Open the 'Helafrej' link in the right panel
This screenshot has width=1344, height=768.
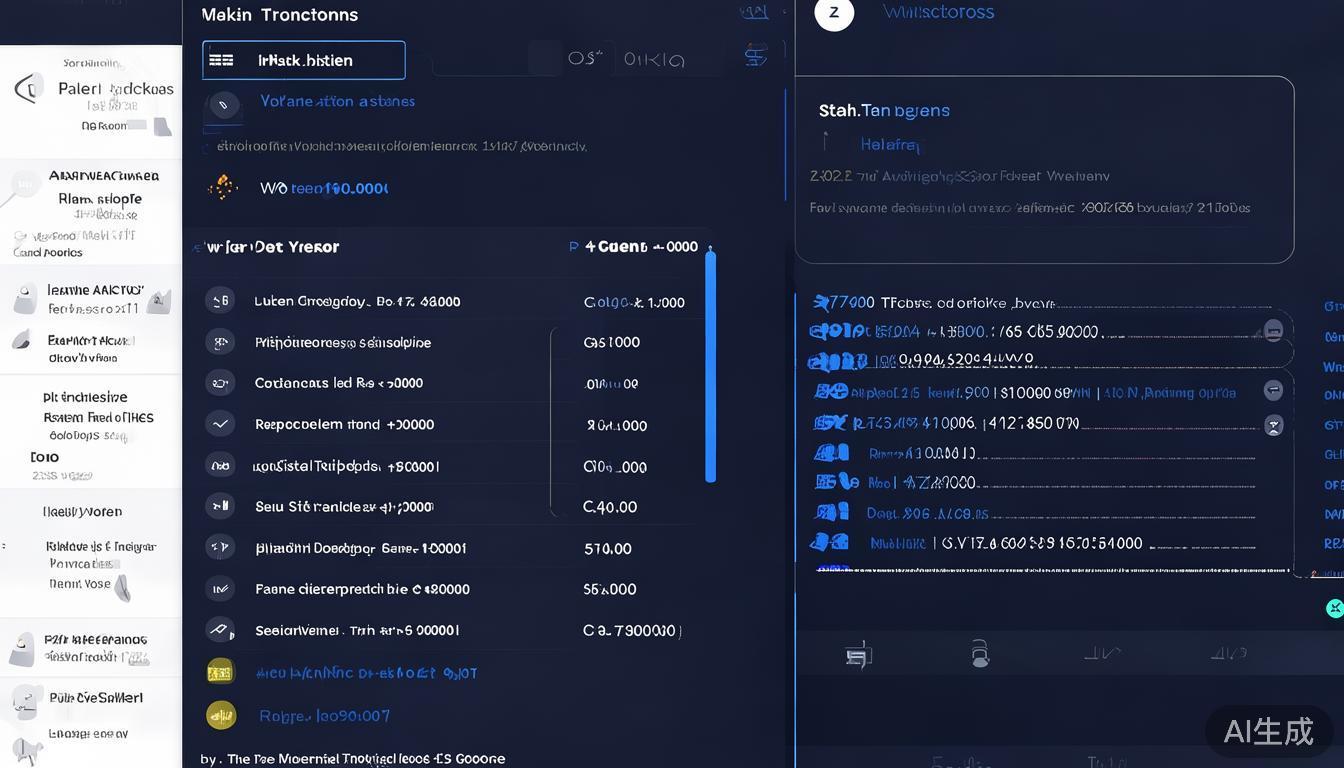pos(888,144)
